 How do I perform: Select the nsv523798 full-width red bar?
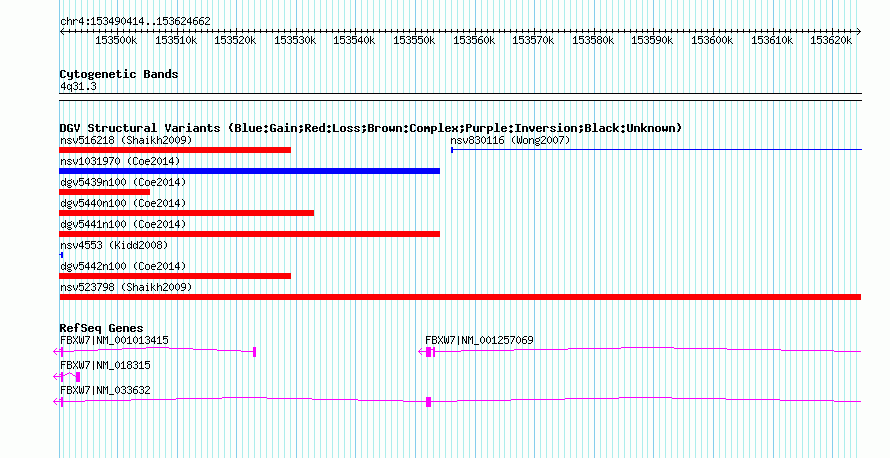pos(460,297)
